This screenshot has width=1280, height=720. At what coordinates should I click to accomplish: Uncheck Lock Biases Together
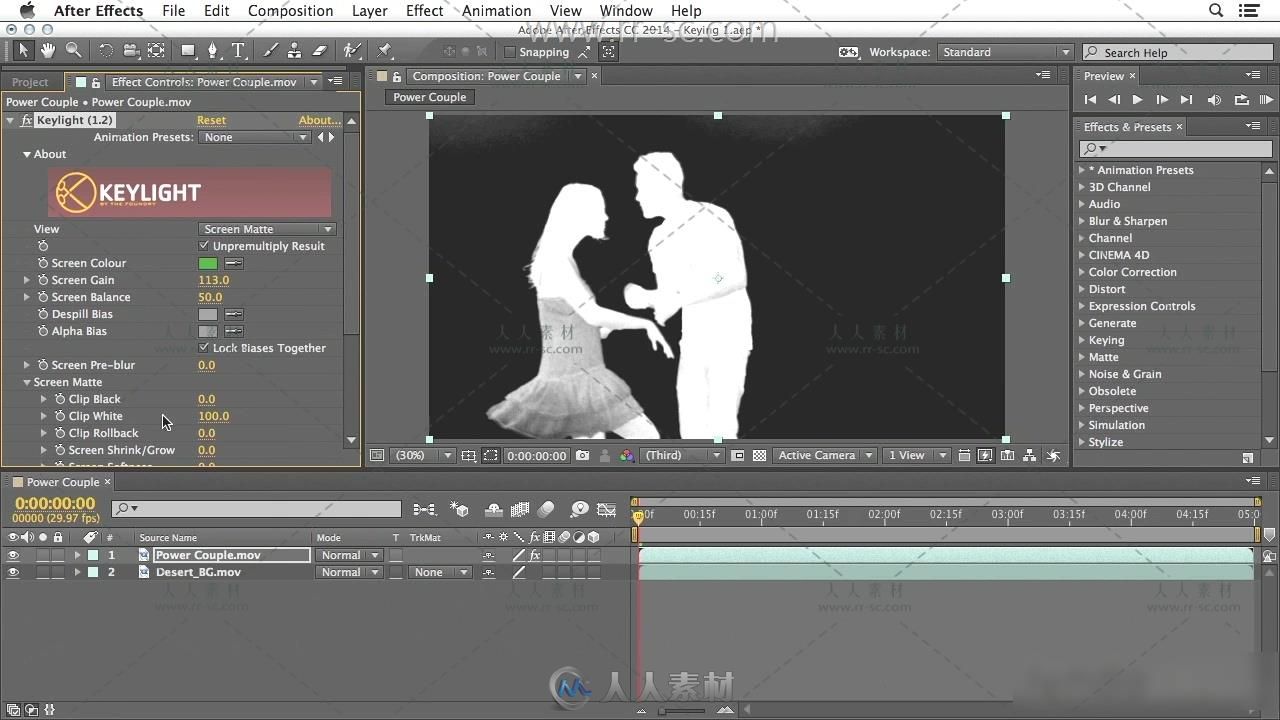(x=204, y=348)
